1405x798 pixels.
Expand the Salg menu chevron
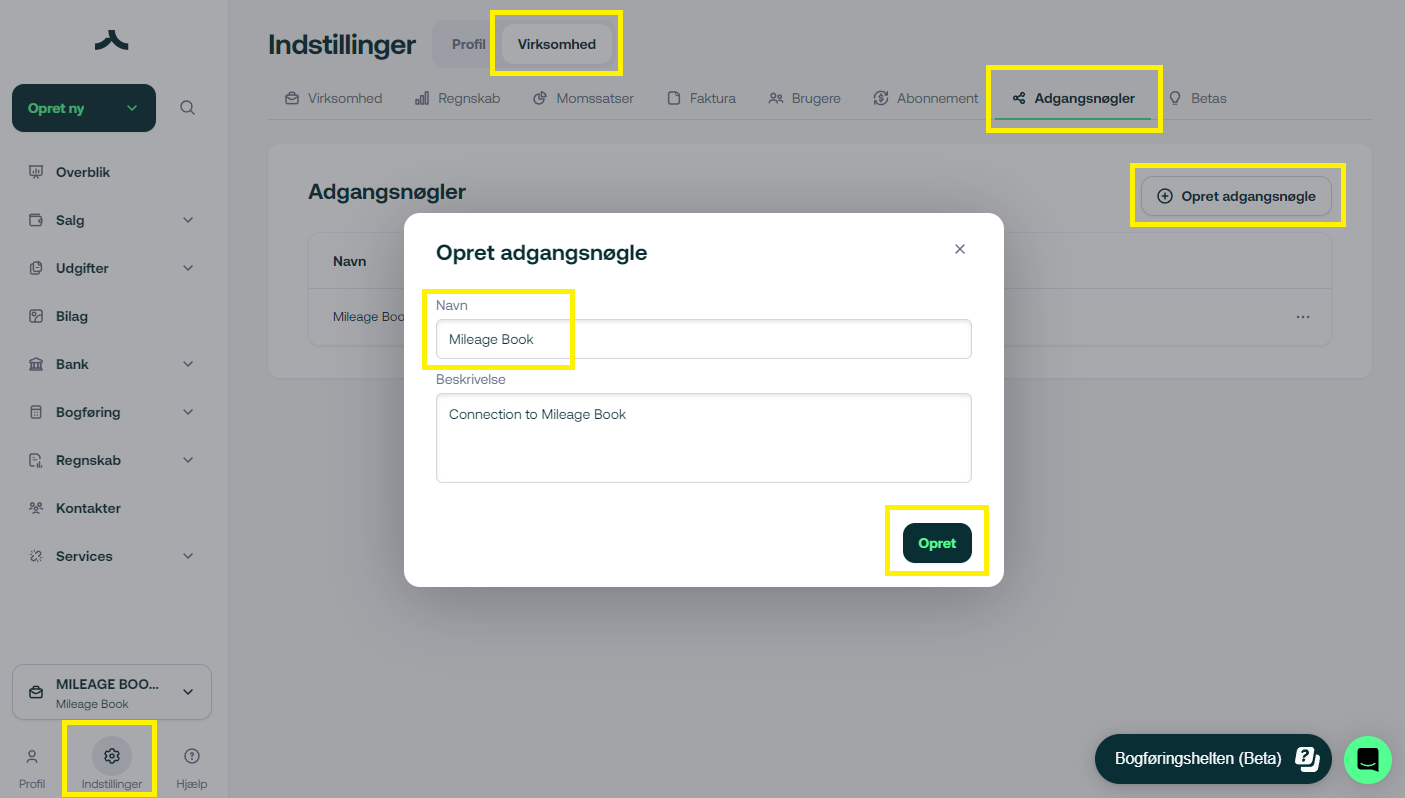[x=188, y=220]
